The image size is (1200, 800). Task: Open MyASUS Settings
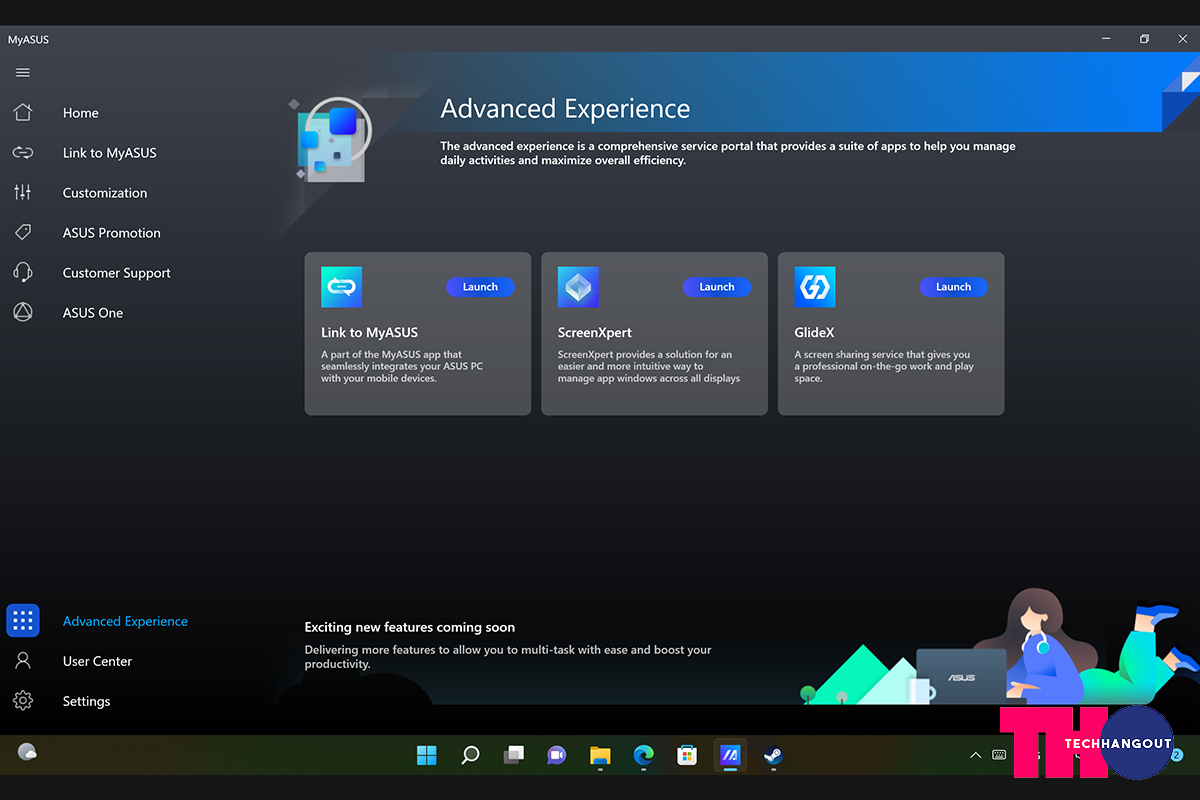(x=86, y=701)
